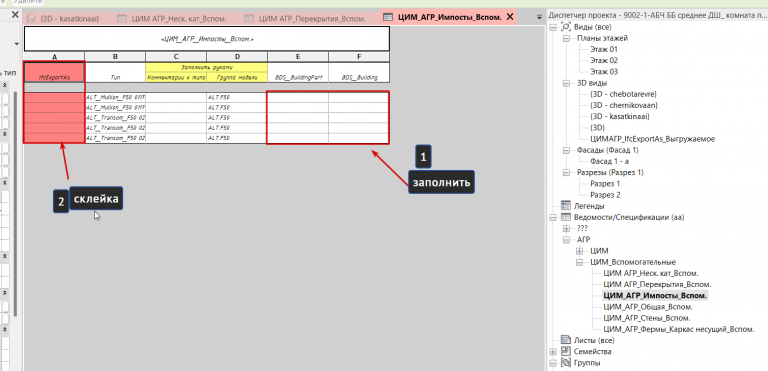Click column D header
The width and height of the screenshot is (768, 371).
[x=237, y=57]
